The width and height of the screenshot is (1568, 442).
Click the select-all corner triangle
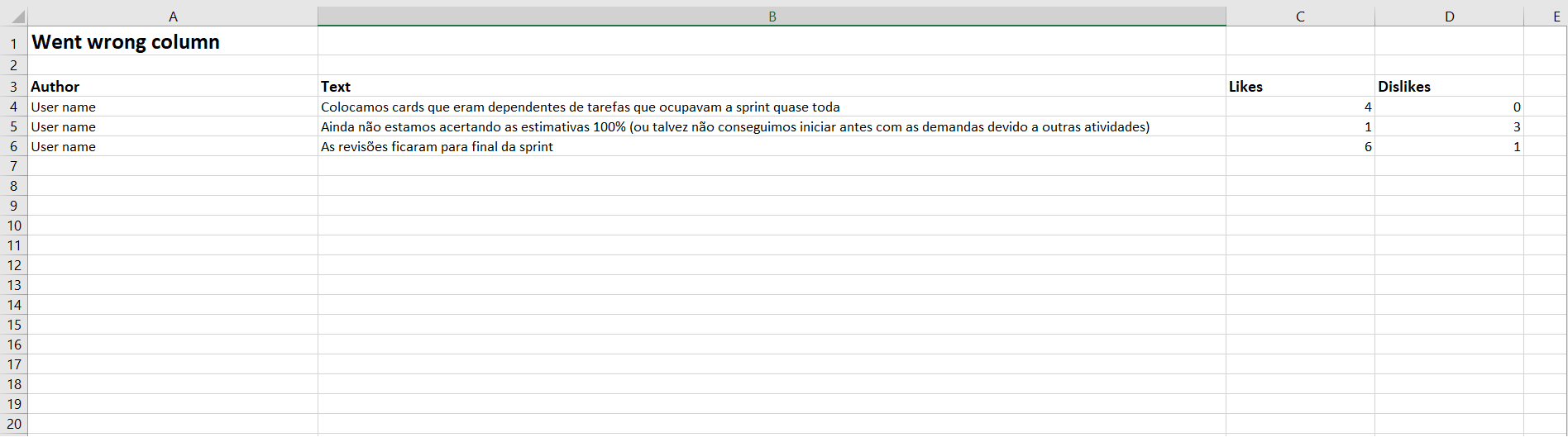(16, 17)
